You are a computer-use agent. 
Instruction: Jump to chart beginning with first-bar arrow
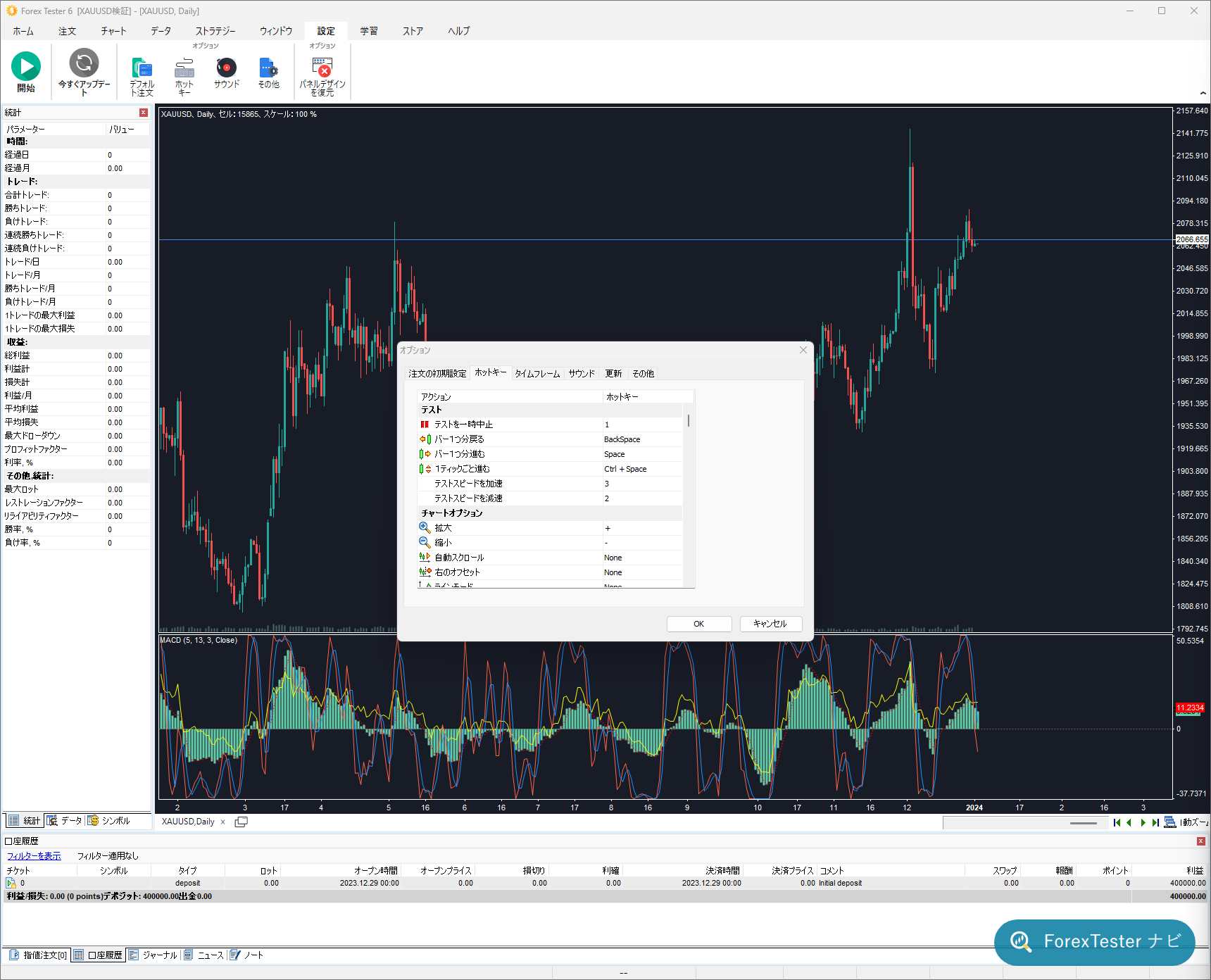pyautogui.click(x=1117, y=822)
